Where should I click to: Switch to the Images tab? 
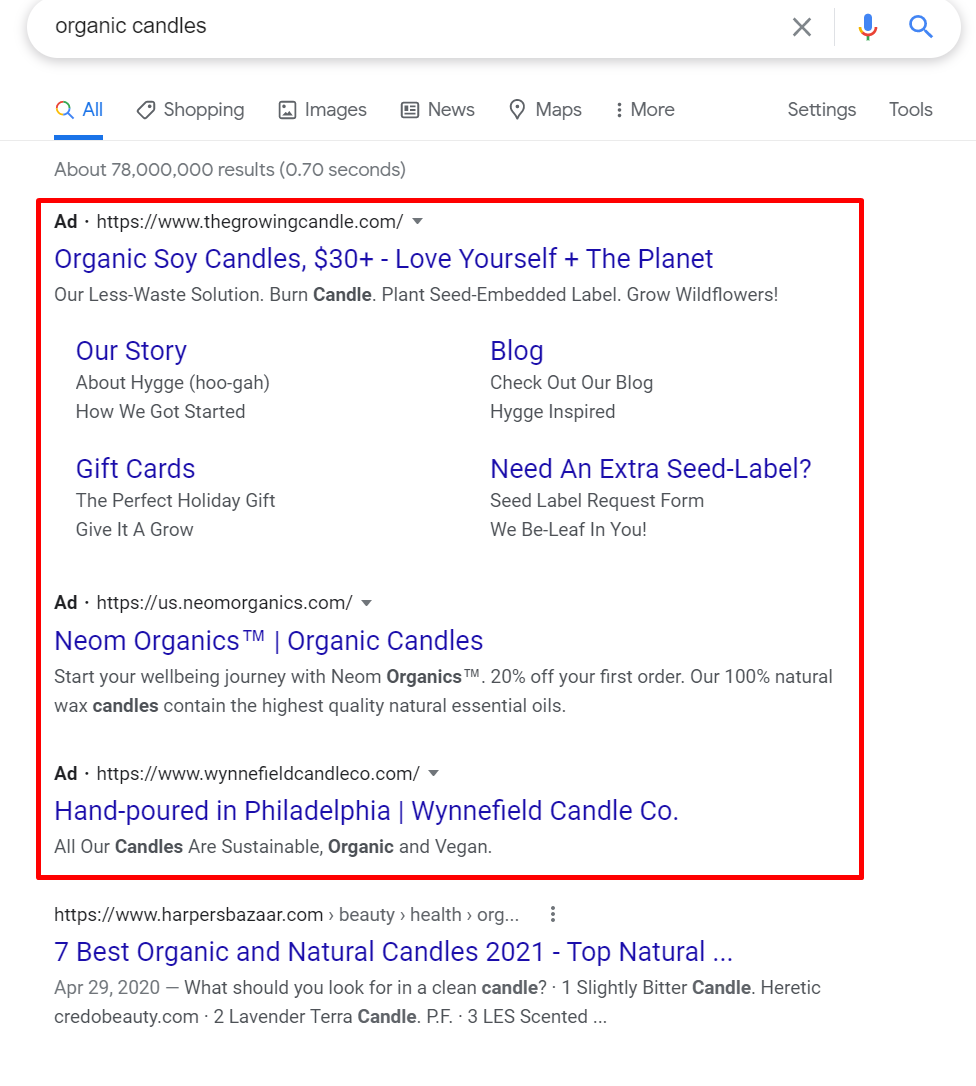(322, 109)
